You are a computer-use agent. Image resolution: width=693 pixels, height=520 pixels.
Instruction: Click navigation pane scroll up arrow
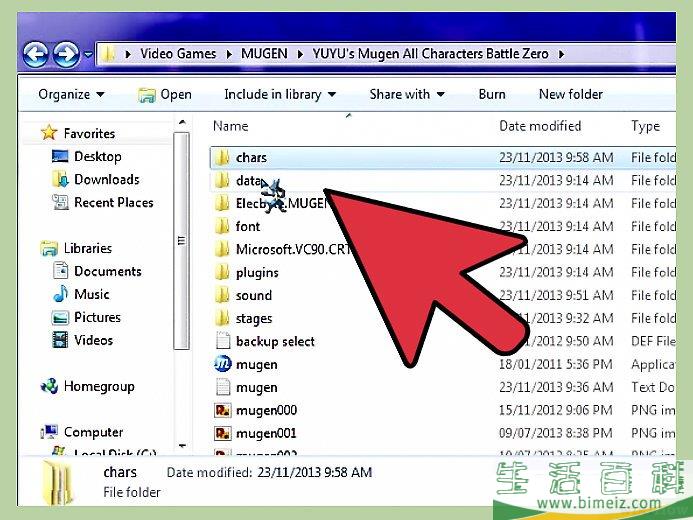pos(182,122)
